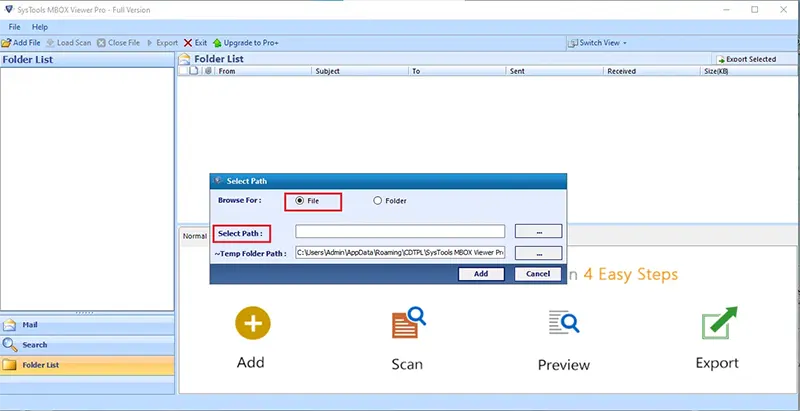Click the Preview step icon
This screenshot has height=411, width=800.
pyautogui.click(x=564, y=322)
